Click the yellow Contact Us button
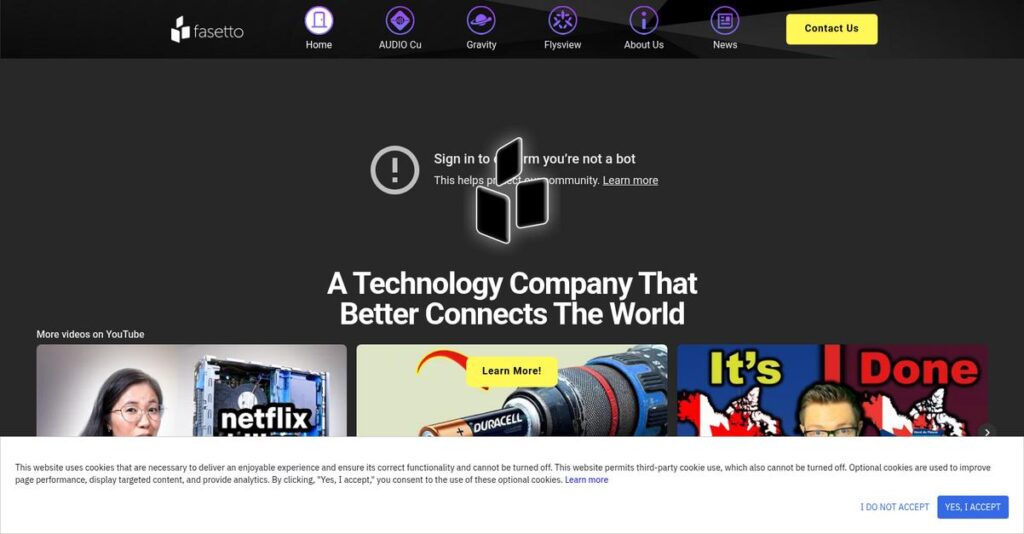Image resolution: width=1024 pixels, height=534 pixels. point(831,29)
